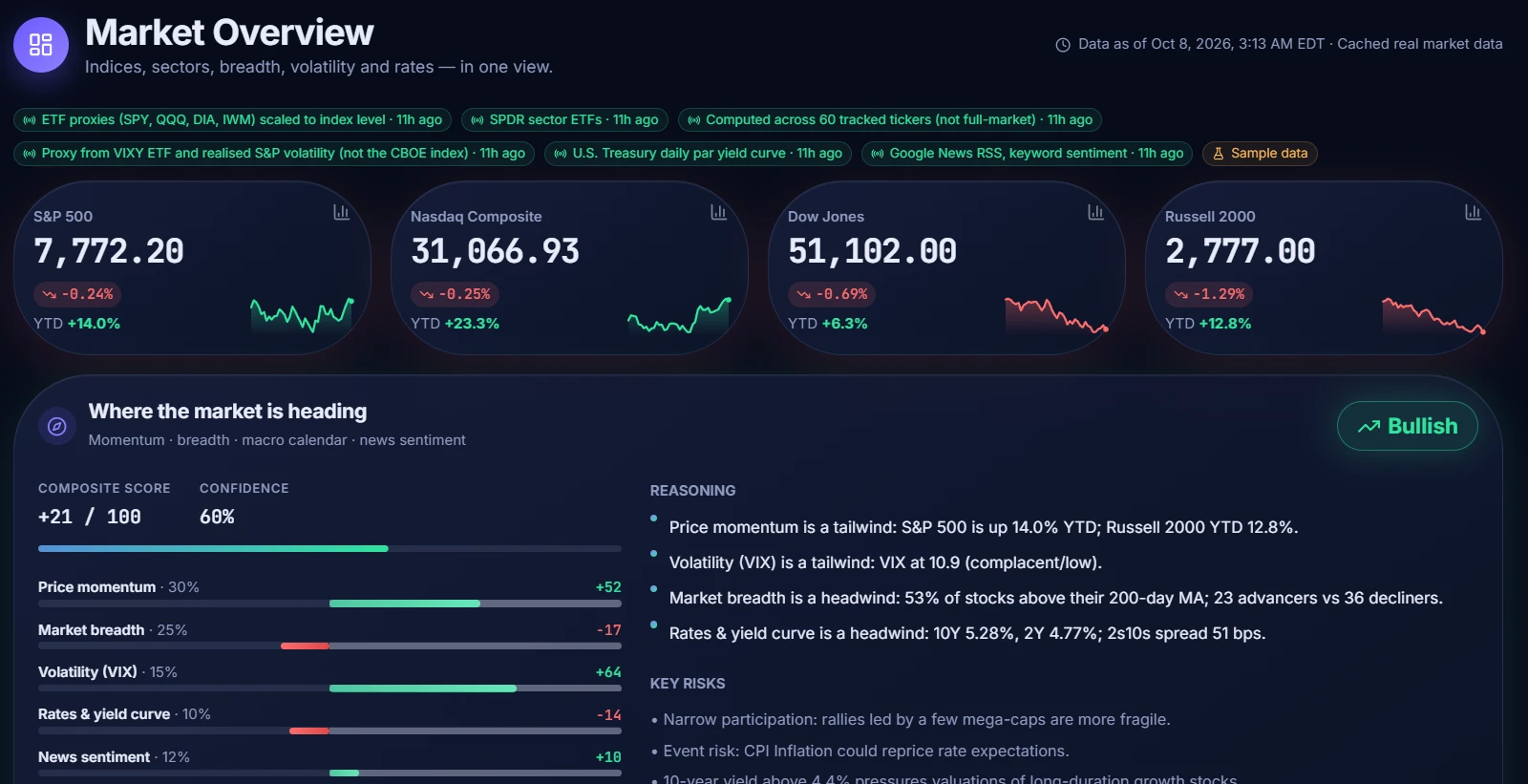Click the Market Overview dashboard logo icon
The height and width of the screenshot is (784, 1528).
[x=41, y=45]
